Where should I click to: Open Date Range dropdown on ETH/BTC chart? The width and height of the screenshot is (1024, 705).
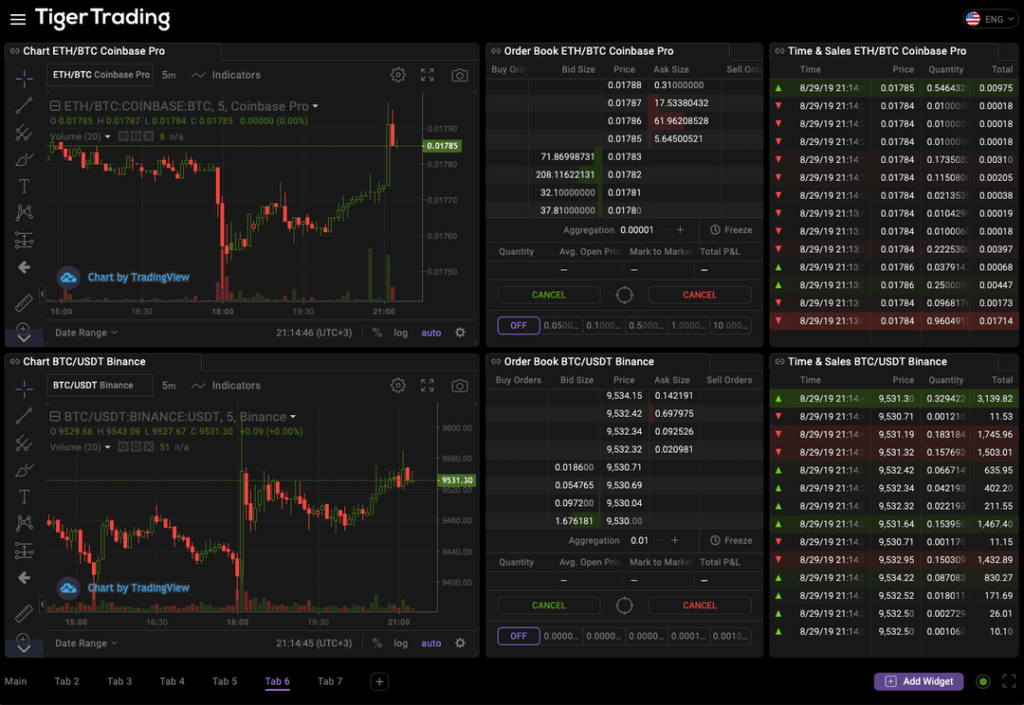coord(86,332)
